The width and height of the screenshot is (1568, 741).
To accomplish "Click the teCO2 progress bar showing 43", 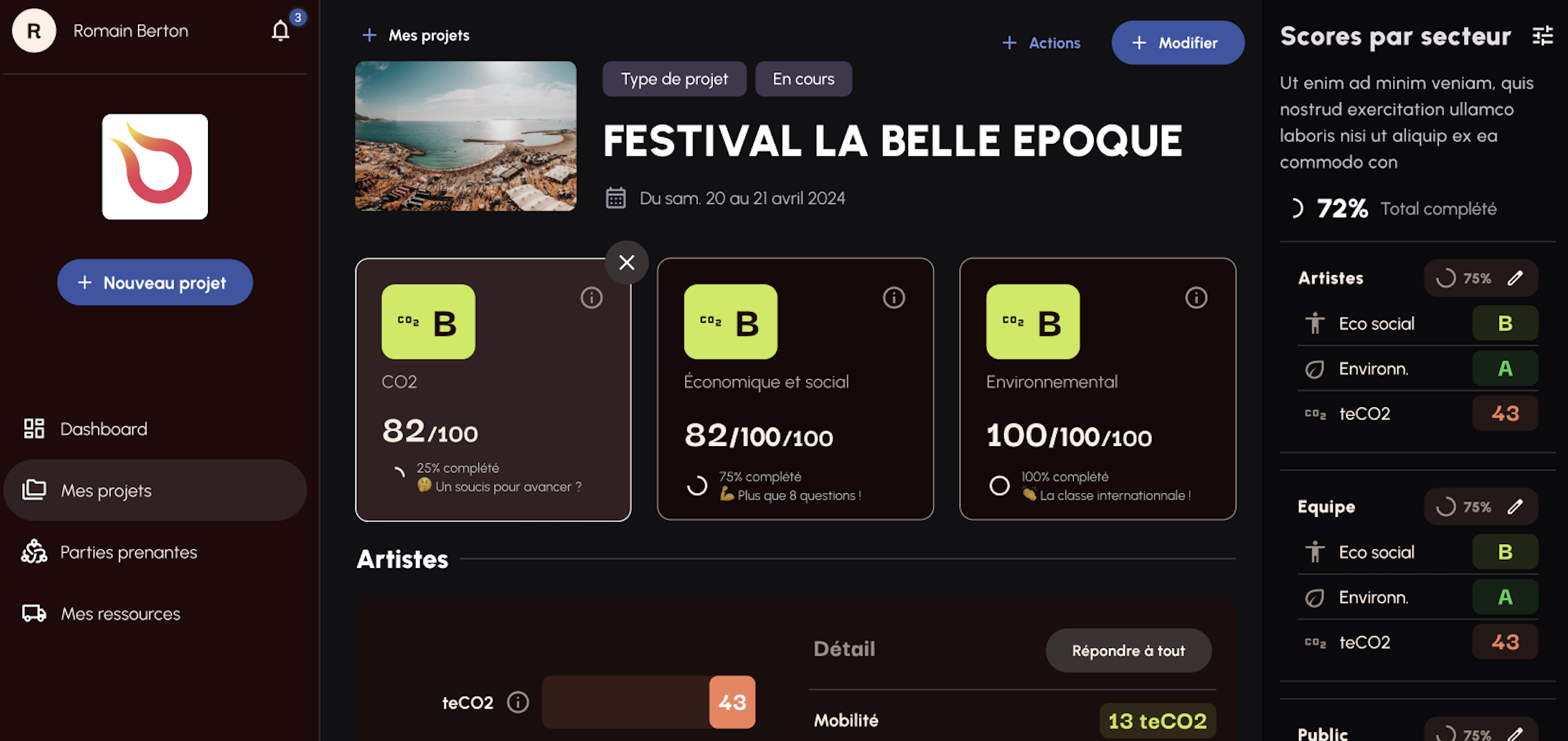I will [648, 702].
